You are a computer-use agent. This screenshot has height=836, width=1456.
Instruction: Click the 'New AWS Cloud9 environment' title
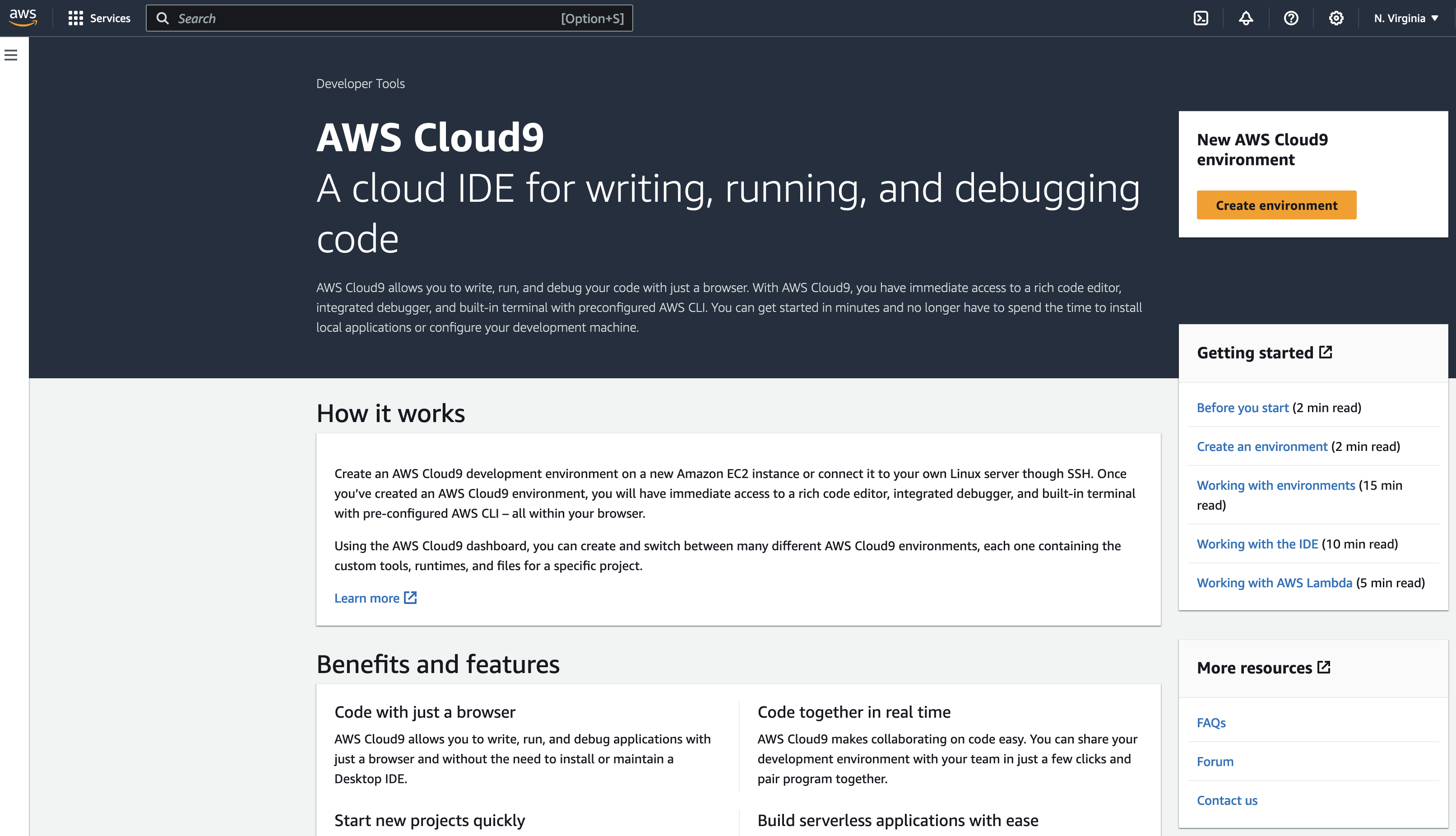pos(1262,149)
